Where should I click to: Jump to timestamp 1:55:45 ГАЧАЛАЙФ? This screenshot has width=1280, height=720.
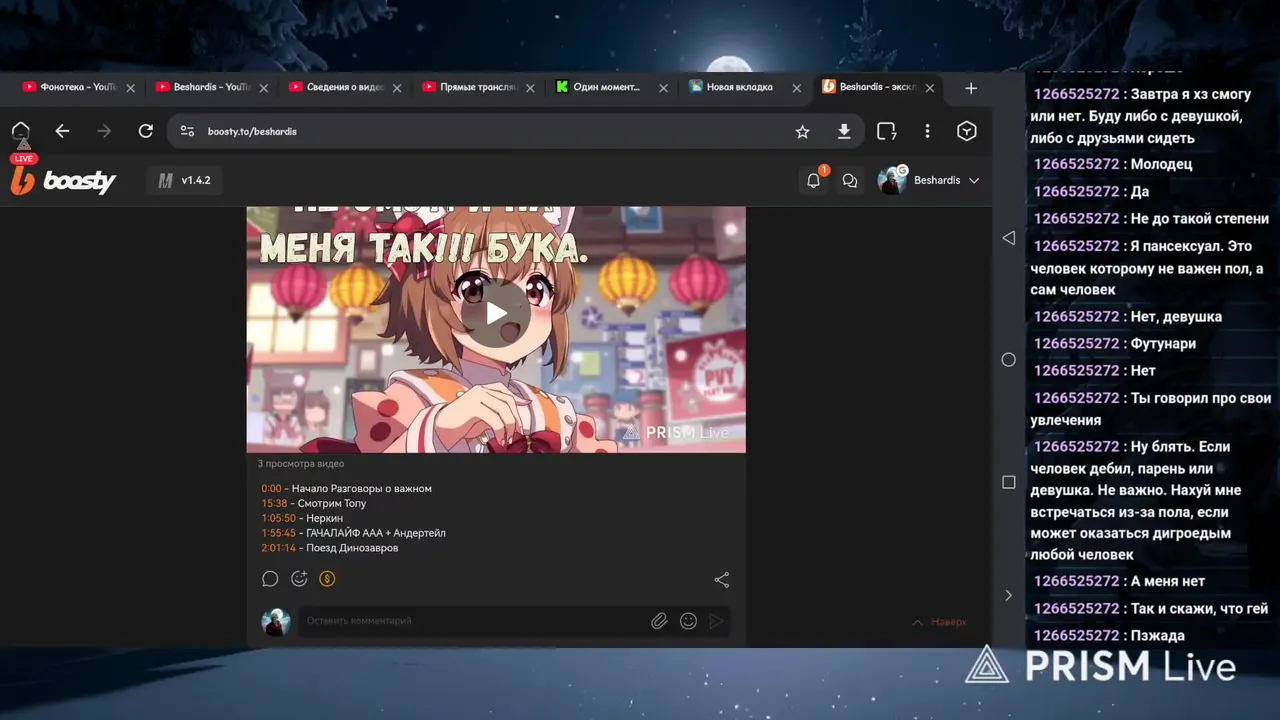click(279, 533)
